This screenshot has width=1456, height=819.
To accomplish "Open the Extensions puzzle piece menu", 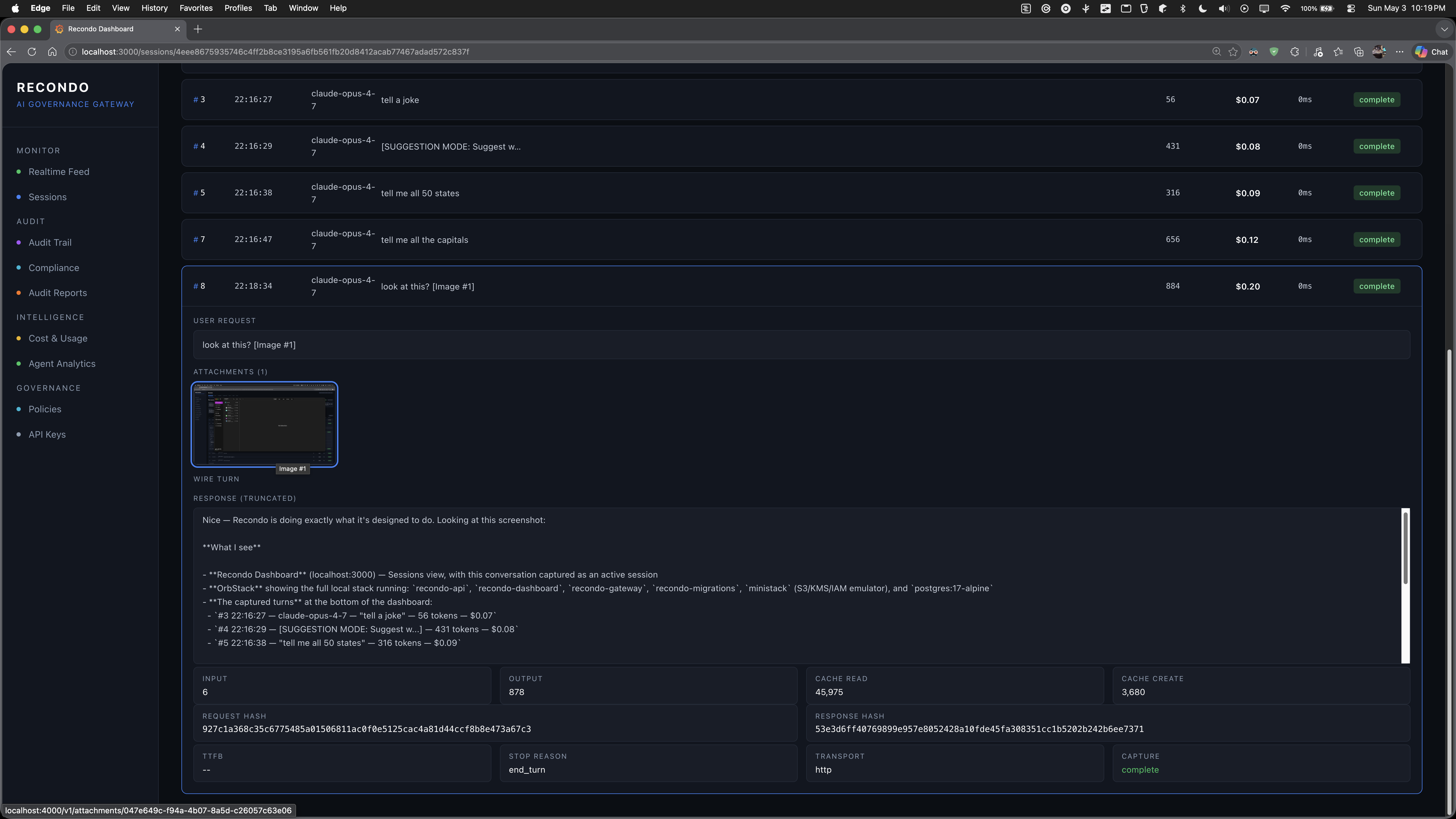I will (1294, 51).
